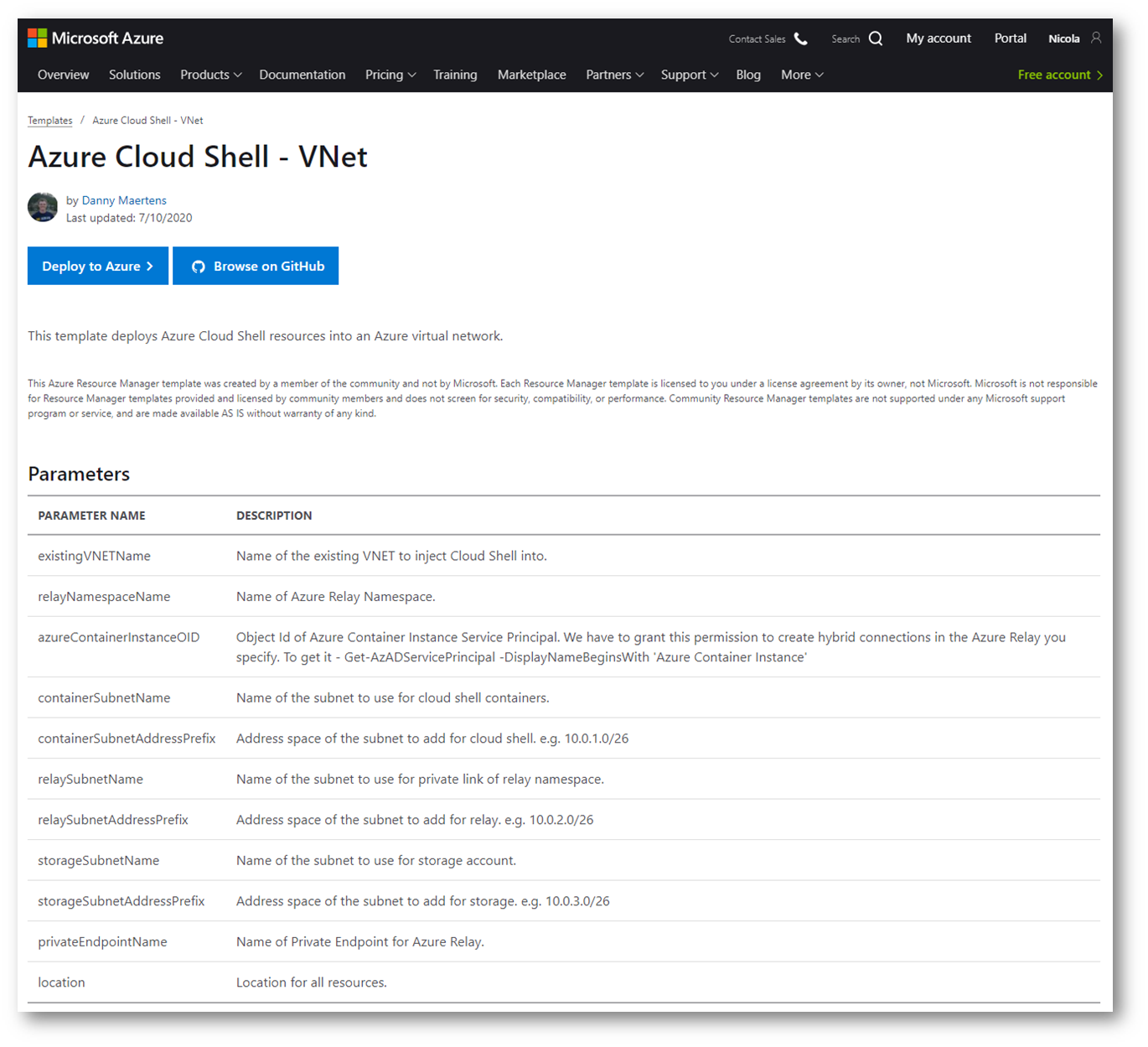
Task: Select the relayNamespaceName parameter
Action: [x=104, y=597]
